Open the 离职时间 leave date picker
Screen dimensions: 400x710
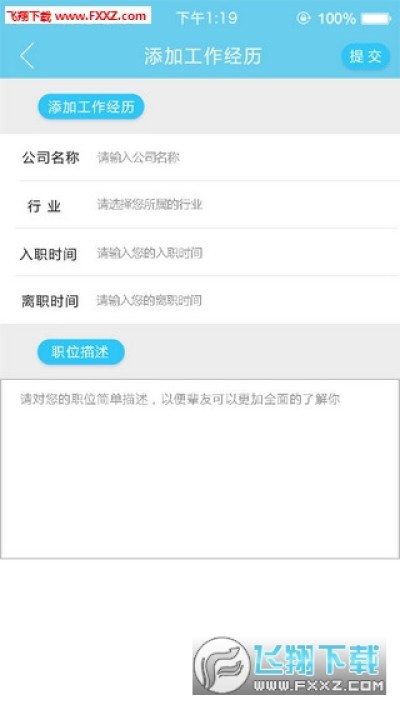[x=245, y=300]
